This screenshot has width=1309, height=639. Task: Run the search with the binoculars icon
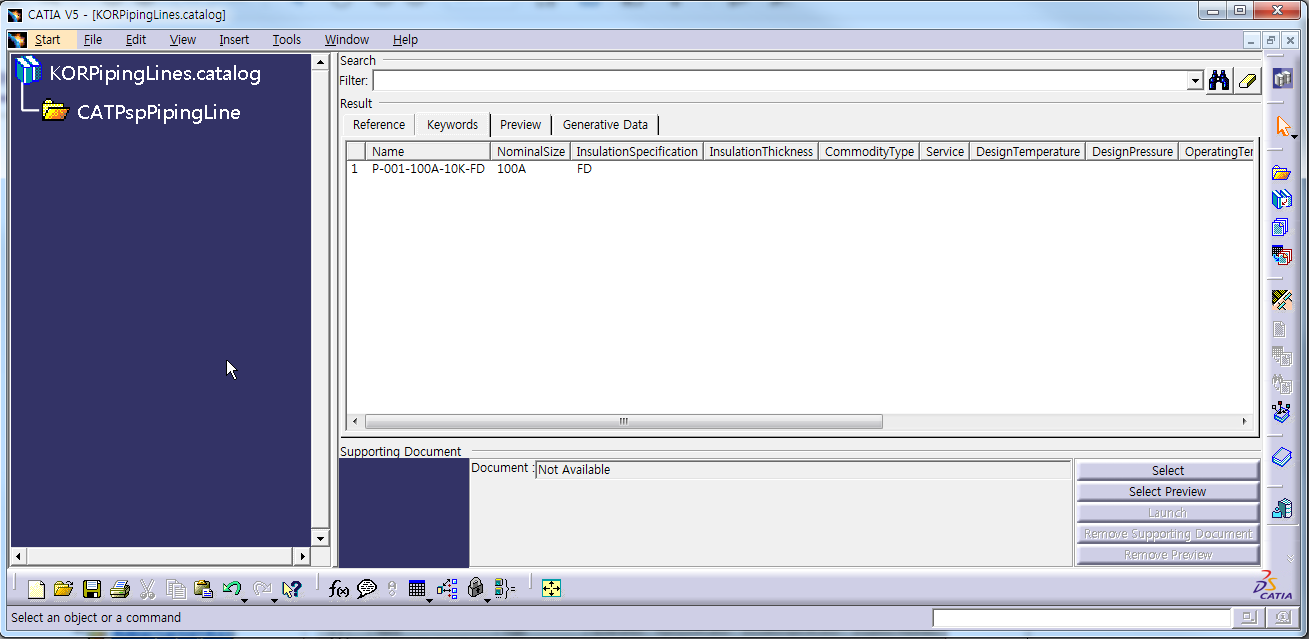(1219, 81)
